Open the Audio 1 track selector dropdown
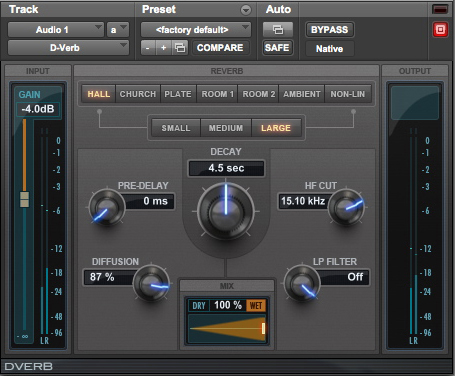Viewport: 455px width, 376px height. click(56, 30)
